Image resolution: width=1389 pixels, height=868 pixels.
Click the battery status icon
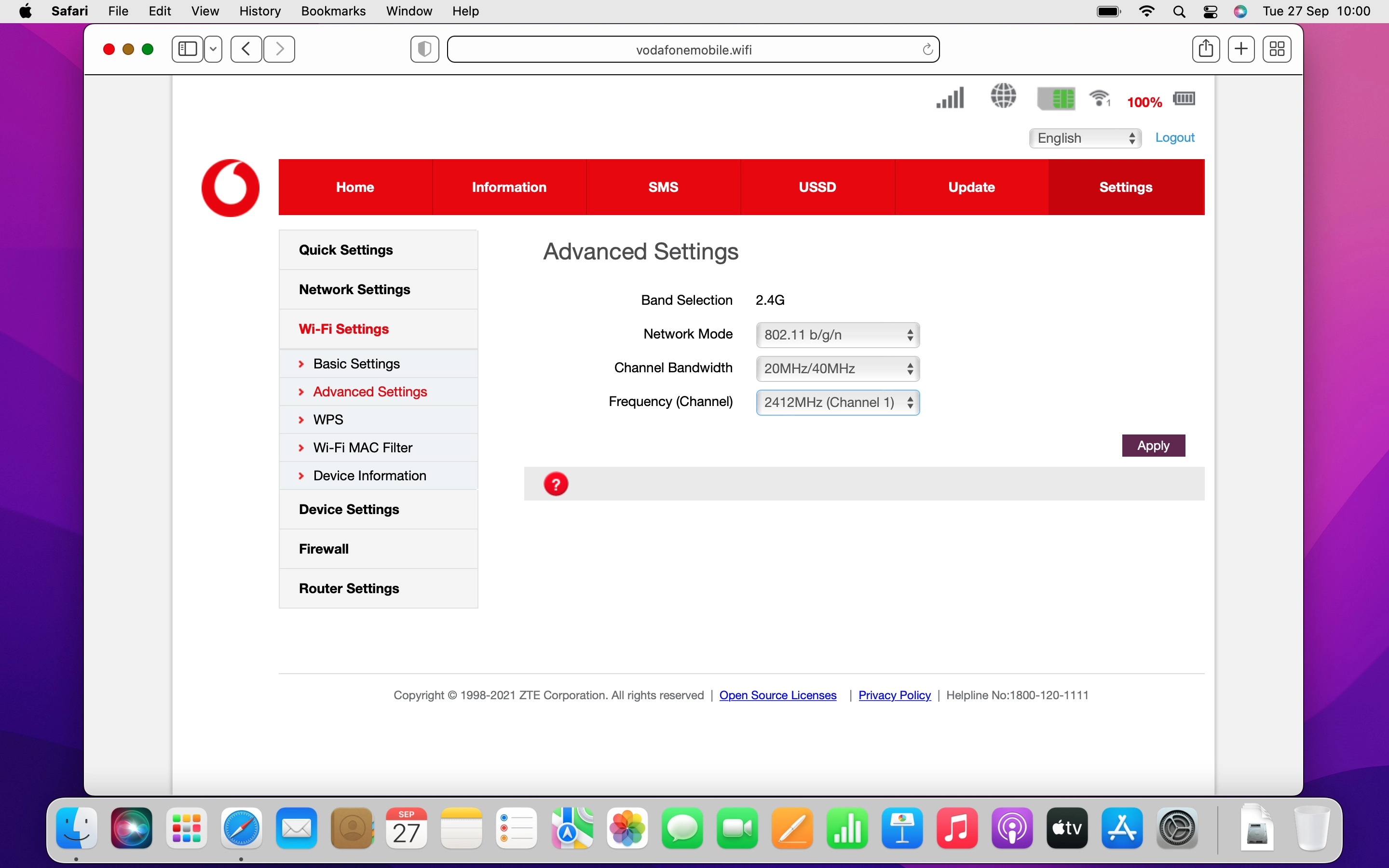click(x=1184, y=98)
